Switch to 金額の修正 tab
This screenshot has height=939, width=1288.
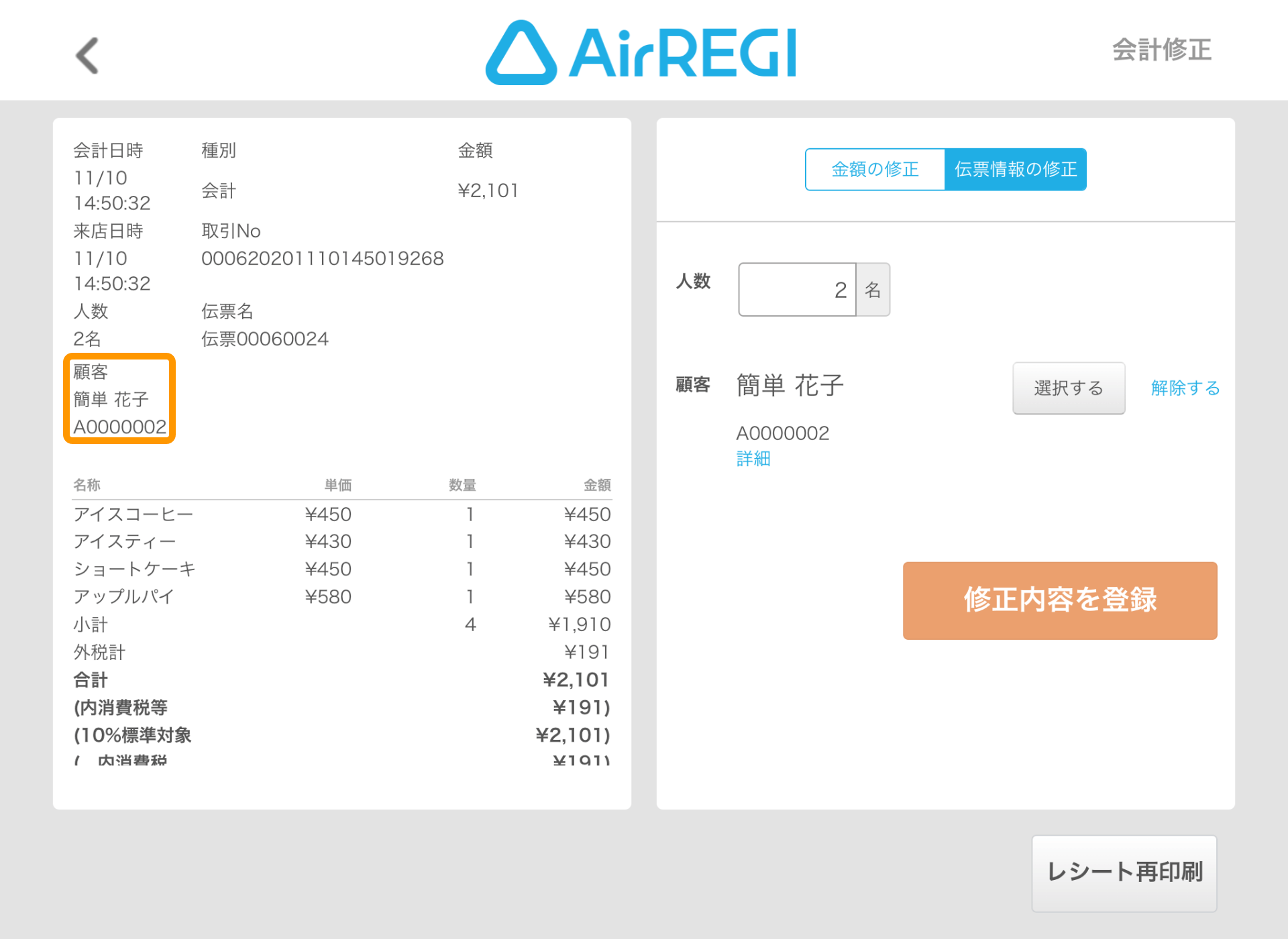pos(875,170)
